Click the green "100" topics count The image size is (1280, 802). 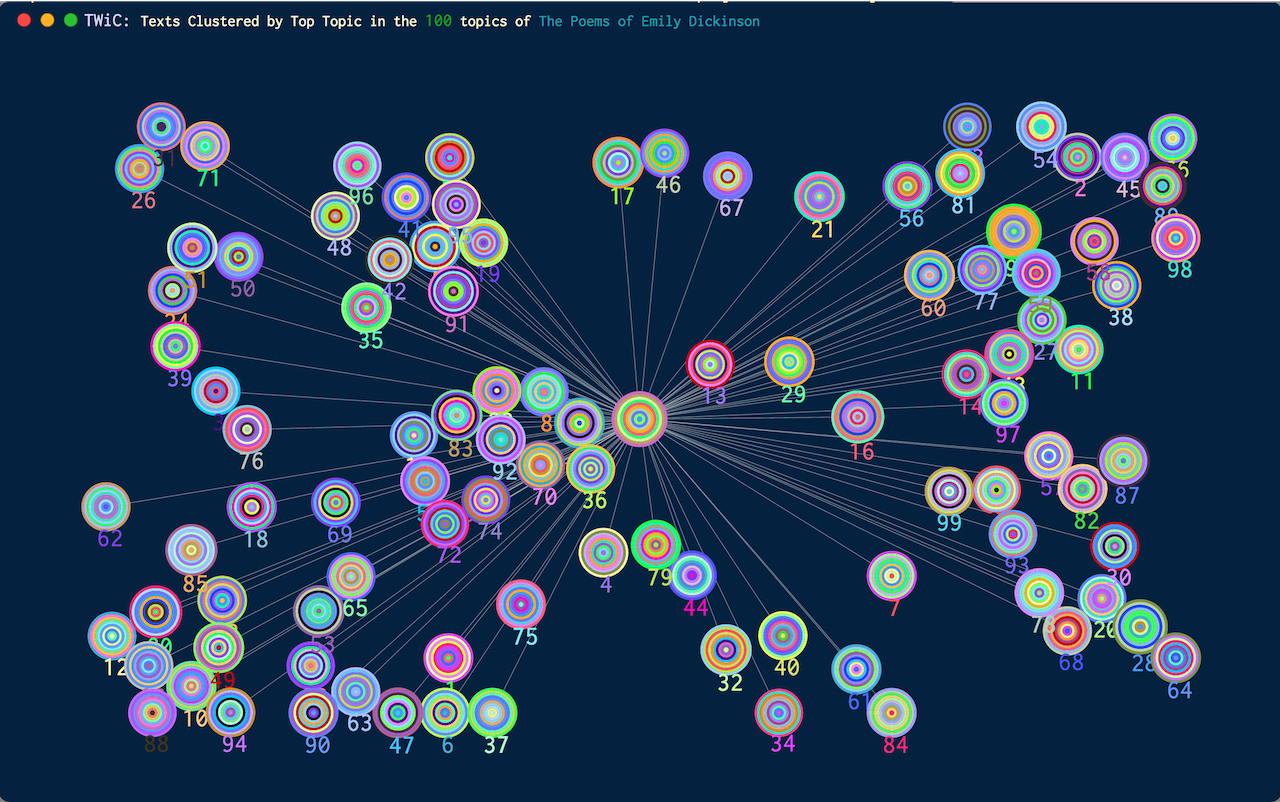click(438, 21)
